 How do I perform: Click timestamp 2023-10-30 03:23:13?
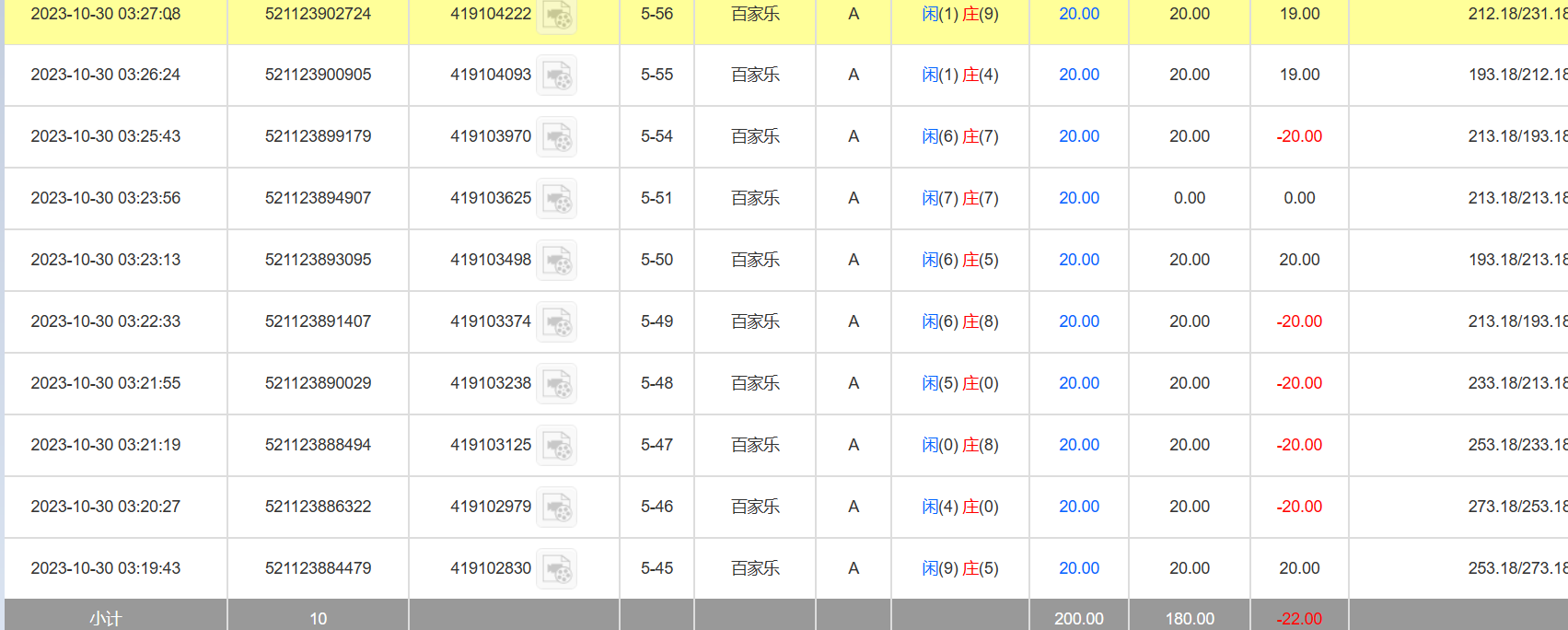(x=106, y=260)
